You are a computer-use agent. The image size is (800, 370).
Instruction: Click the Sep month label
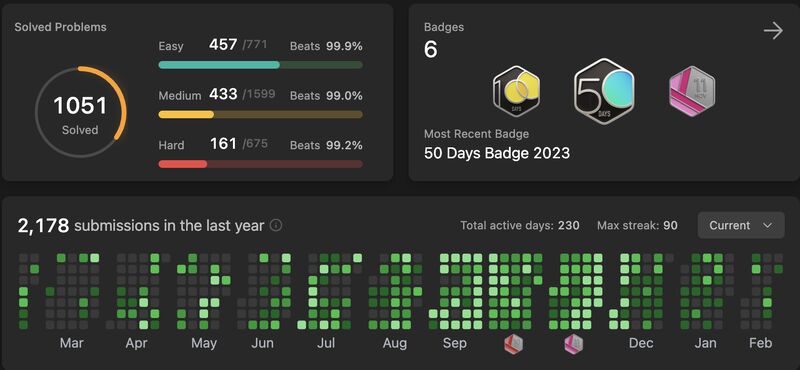pos(455,343)
